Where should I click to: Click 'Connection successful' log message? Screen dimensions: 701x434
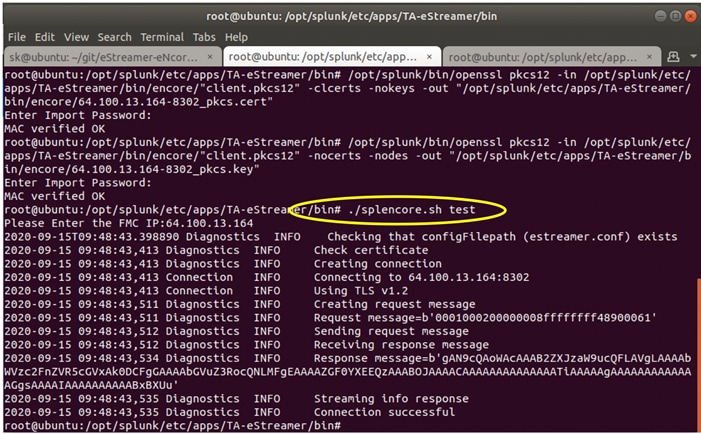coord(384,412)
